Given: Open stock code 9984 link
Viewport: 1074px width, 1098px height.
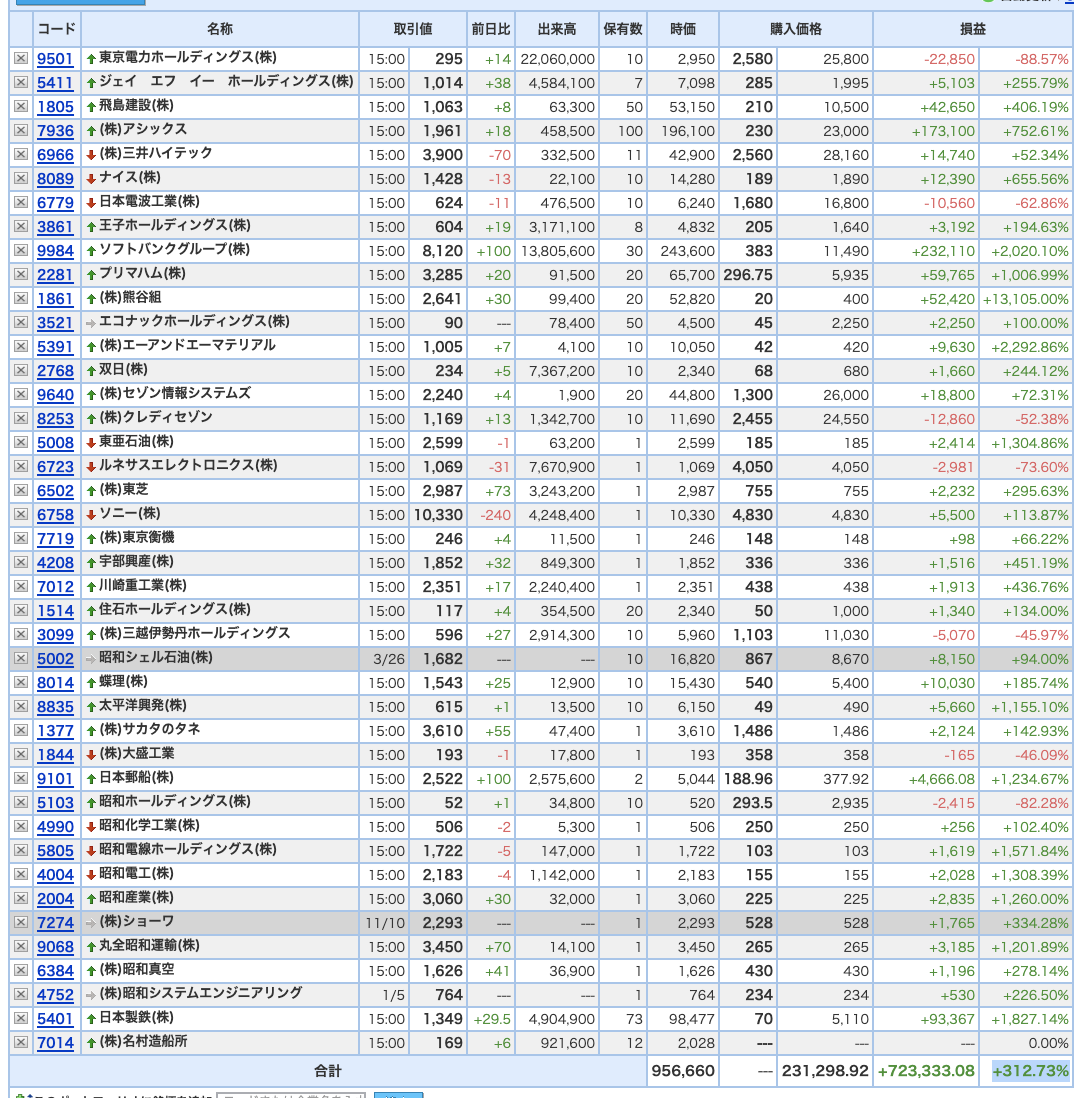Looking at the screenshot, I should (55, 251).
